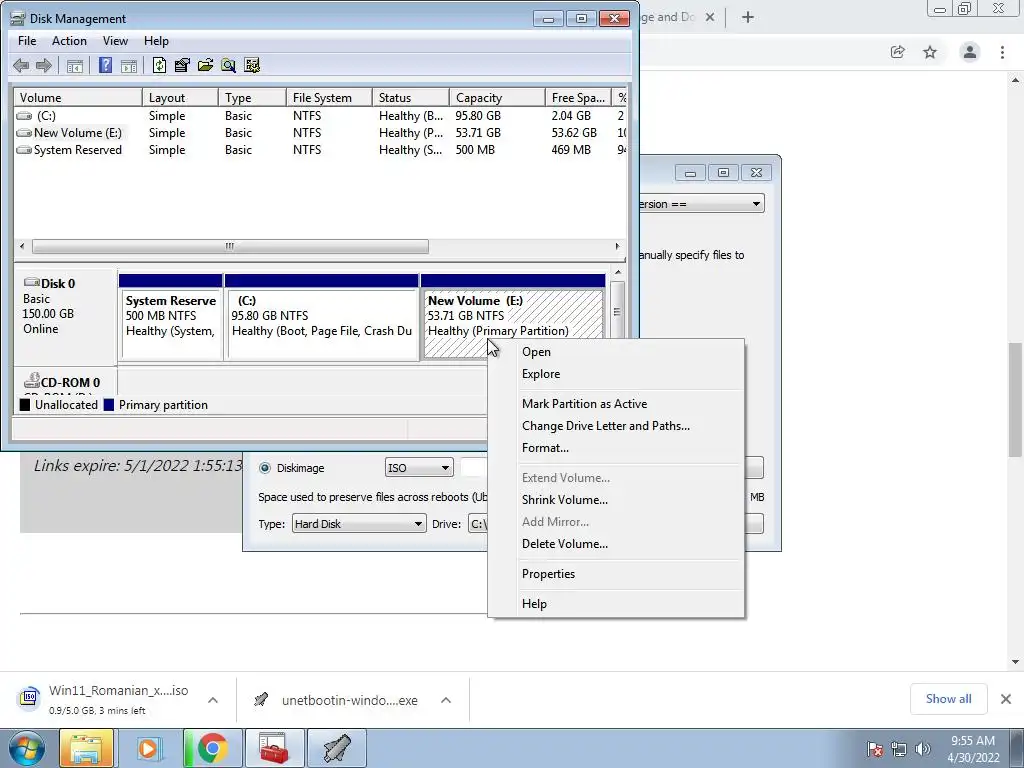Image resolution: width=1024 pixels, height=768 pixels.
Task: Click the black Unallocated legend swatch
Action: (25, 405)
